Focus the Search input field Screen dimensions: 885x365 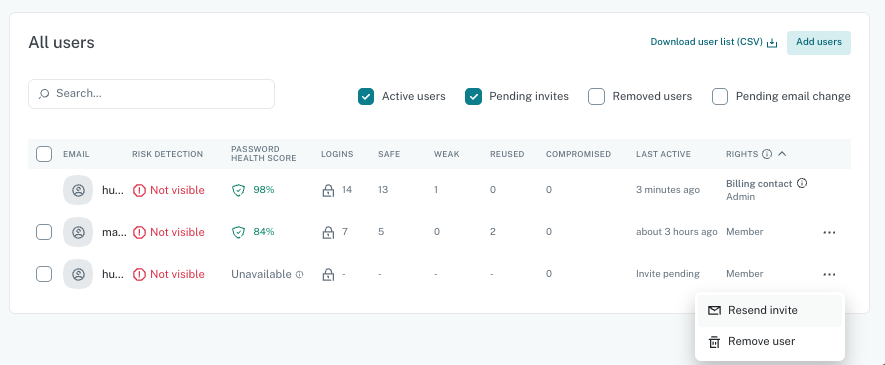151,94
